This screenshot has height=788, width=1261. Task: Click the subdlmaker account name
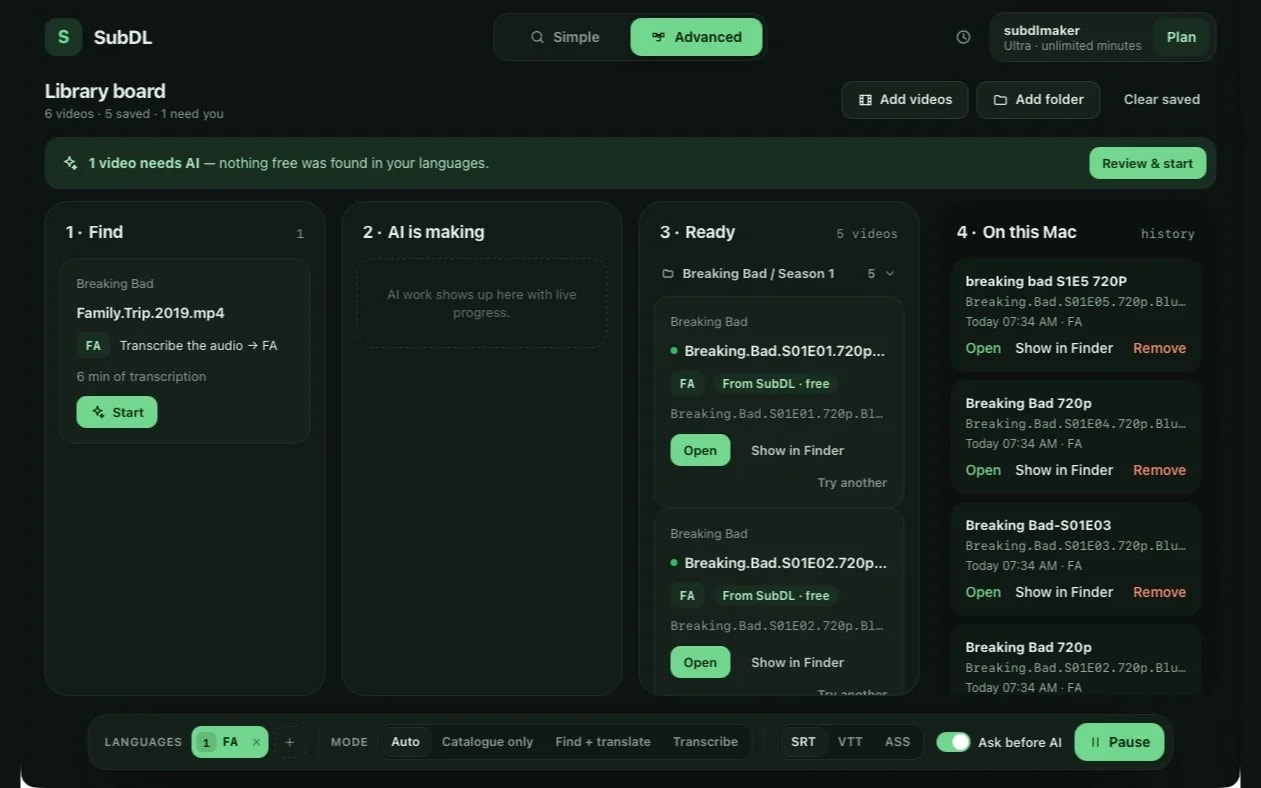click(x=1042, y=30)
